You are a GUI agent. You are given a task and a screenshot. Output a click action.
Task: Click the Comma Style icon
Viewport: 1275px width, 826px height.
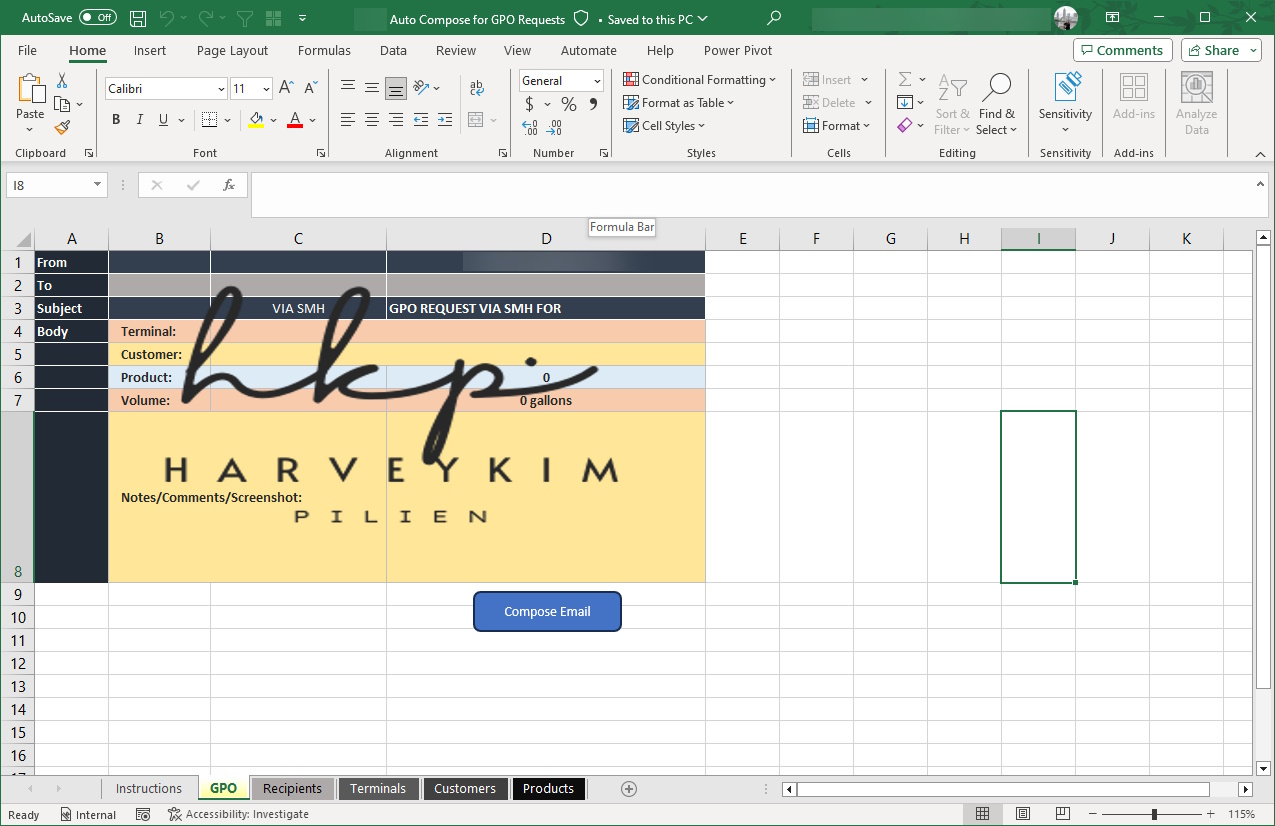(593, 104)
